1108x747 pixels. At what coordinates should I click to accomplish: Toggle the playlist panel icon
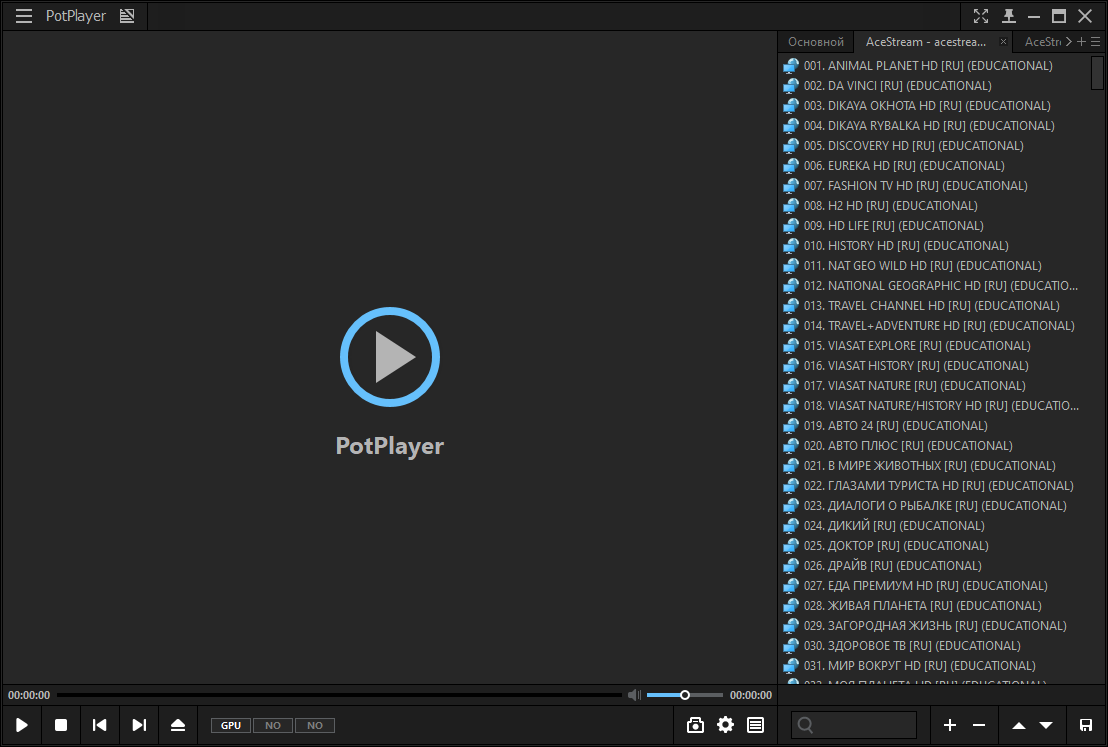click(x=755, y=725)
